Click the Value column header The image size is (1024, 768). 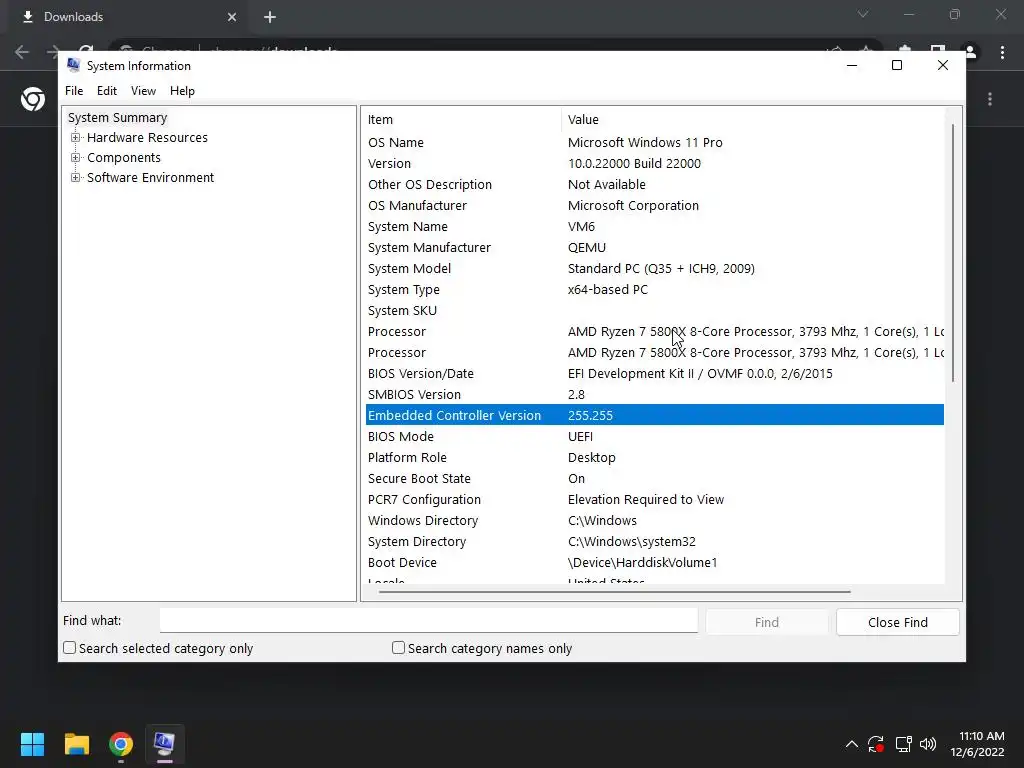click(x=752, y=120)
